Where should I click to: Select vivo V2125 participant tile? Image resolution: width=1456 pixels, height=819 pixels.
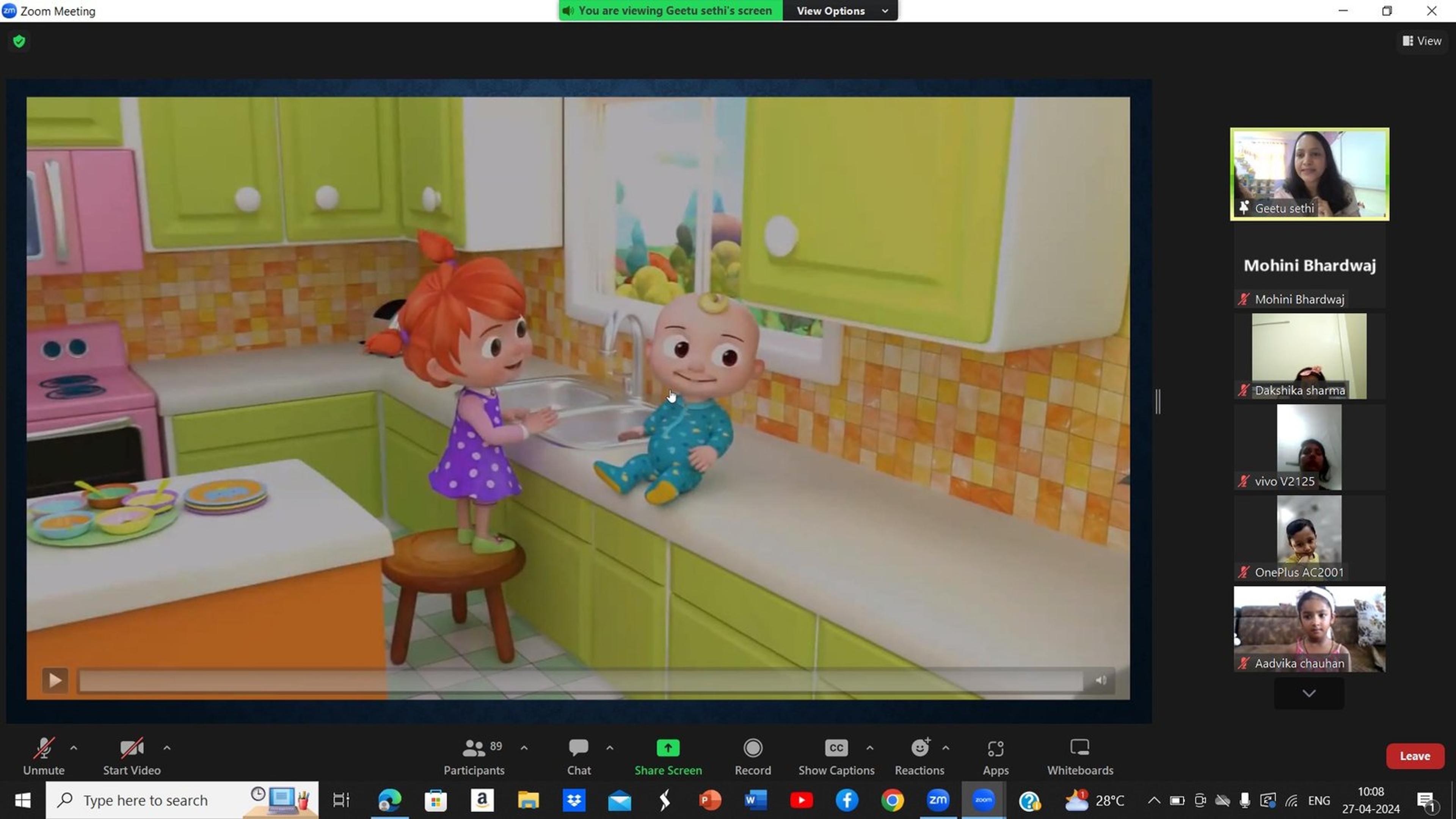point(1309,447)
